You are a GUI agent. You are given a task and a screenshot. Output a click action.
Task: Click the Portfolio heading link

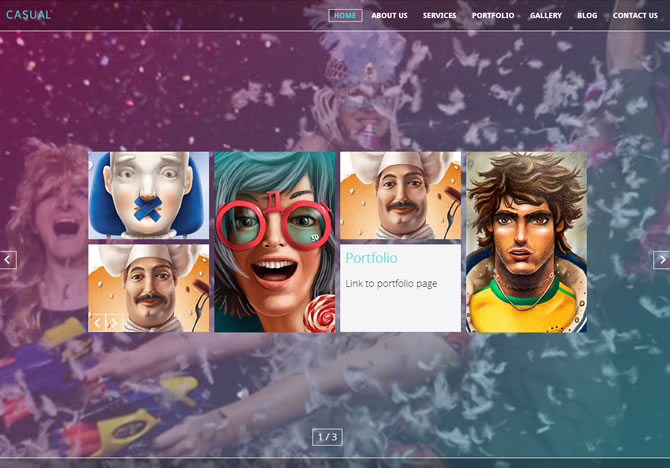click(371, 258)
